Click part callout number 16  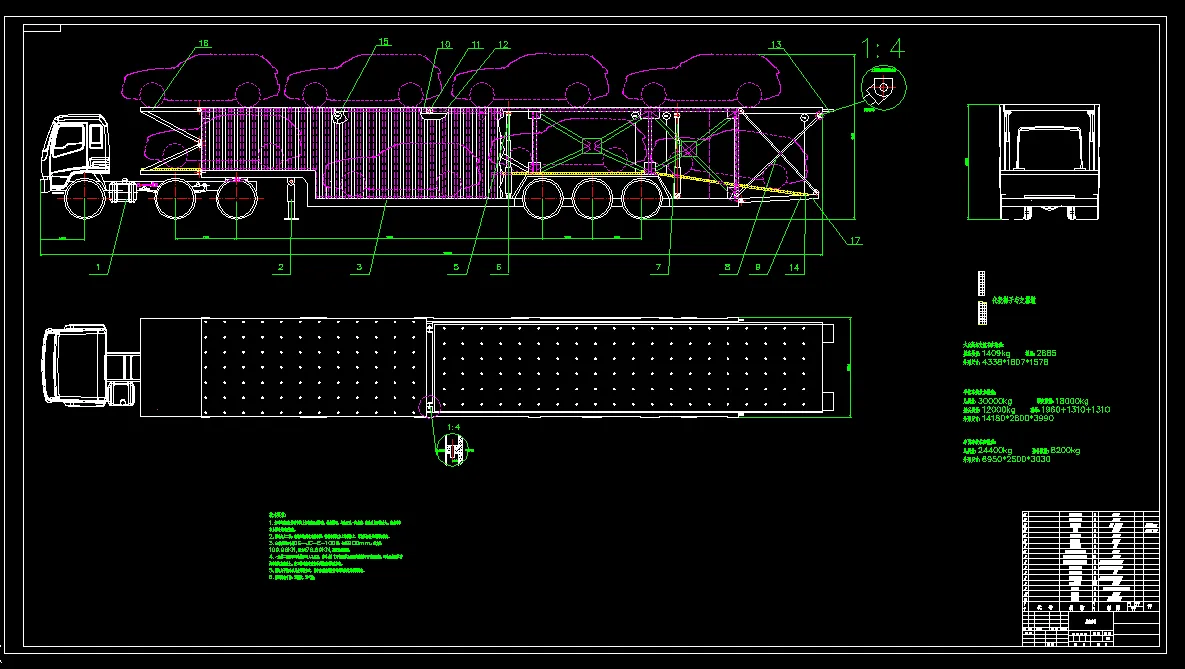(204, 44)
